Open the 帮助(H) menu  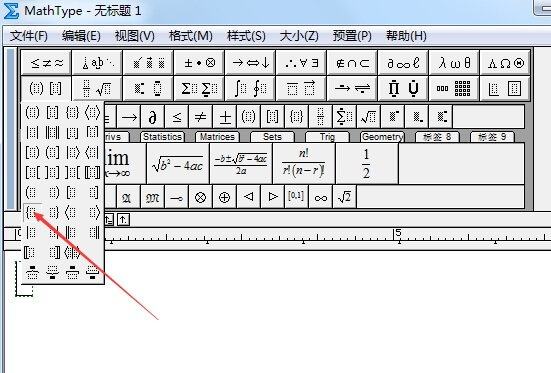coord(406,36)
